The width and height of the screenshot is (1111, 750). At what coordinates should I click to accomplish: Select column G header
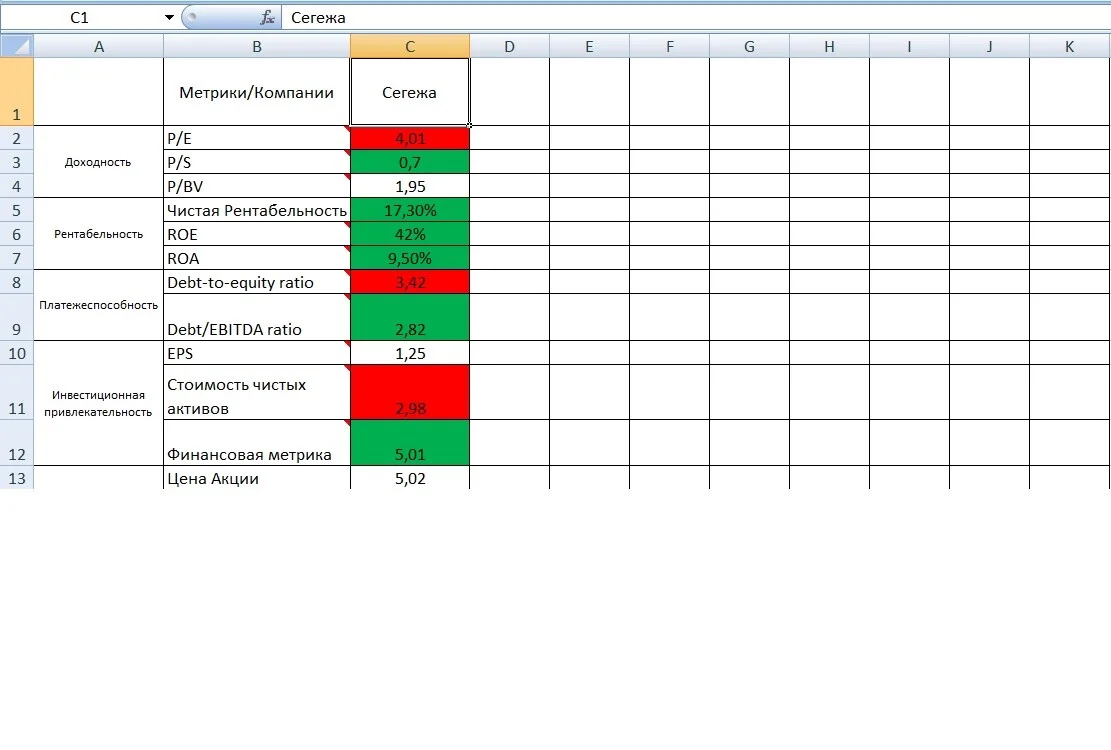[750, 47]
